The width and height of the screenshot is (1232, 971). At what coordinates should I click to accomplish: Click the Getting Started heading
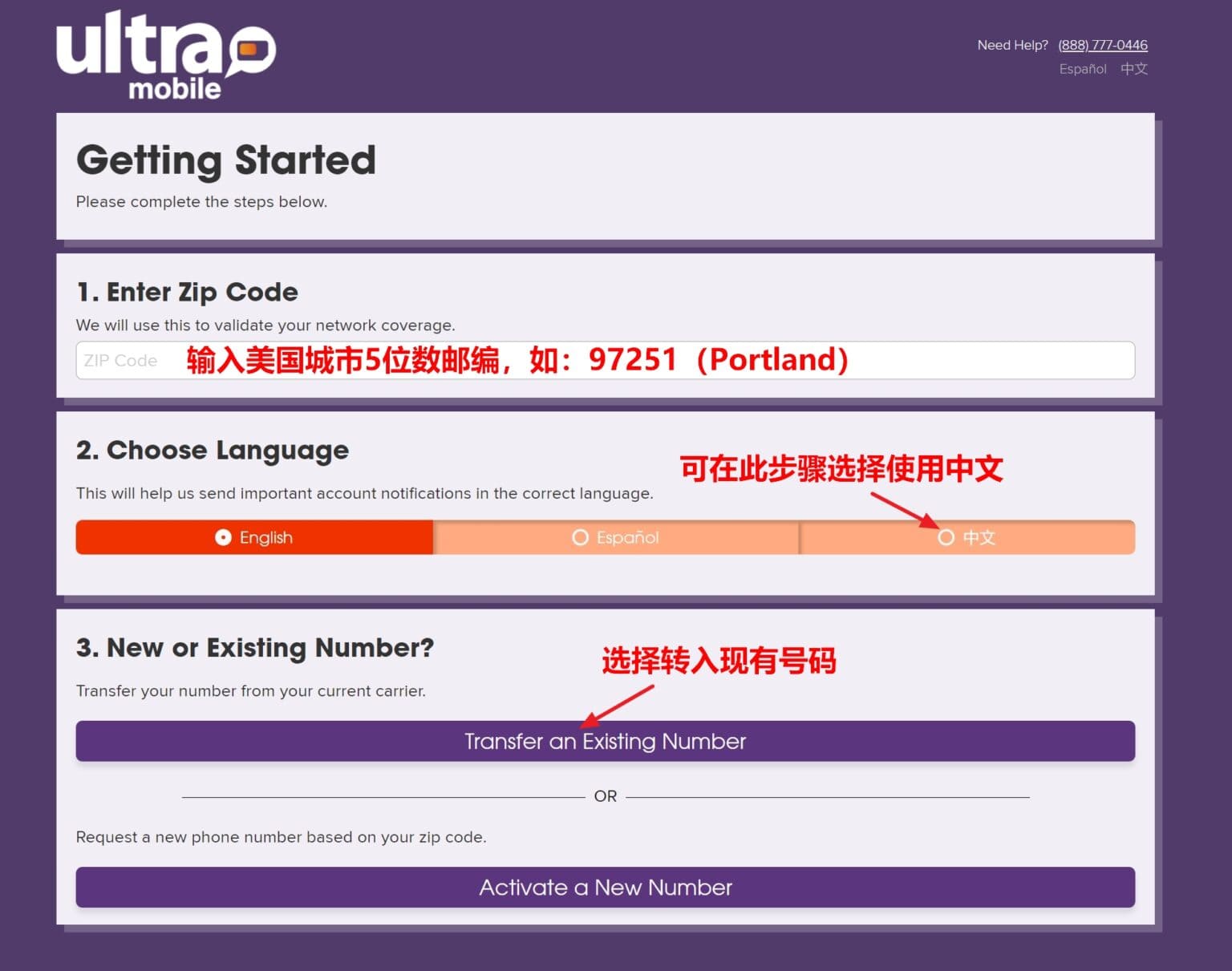pyautogui.click(x=226, y=160)
